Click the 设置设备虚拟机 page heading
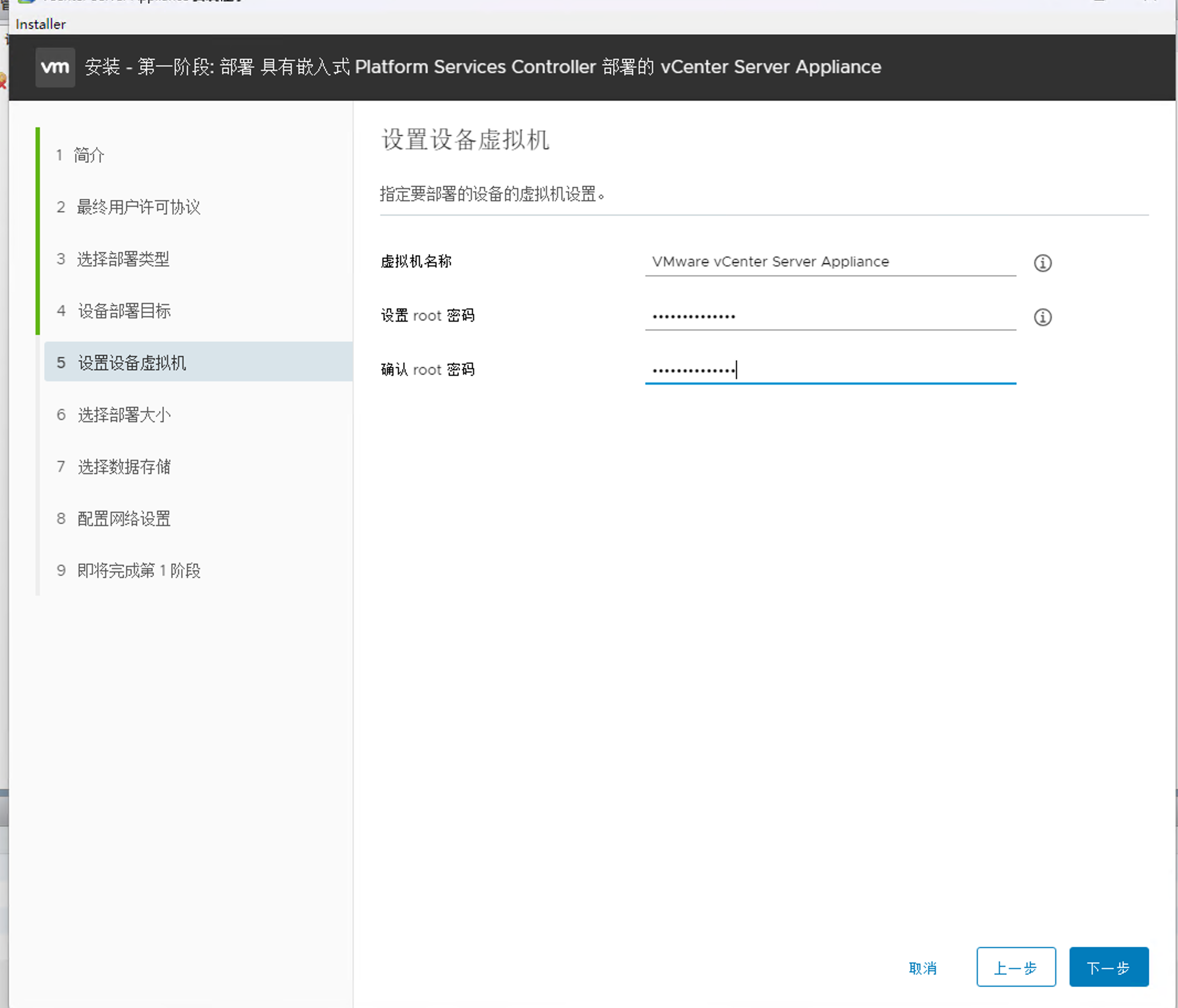The height and width of the screenshot is (1008, 1178). pos(465,139)
